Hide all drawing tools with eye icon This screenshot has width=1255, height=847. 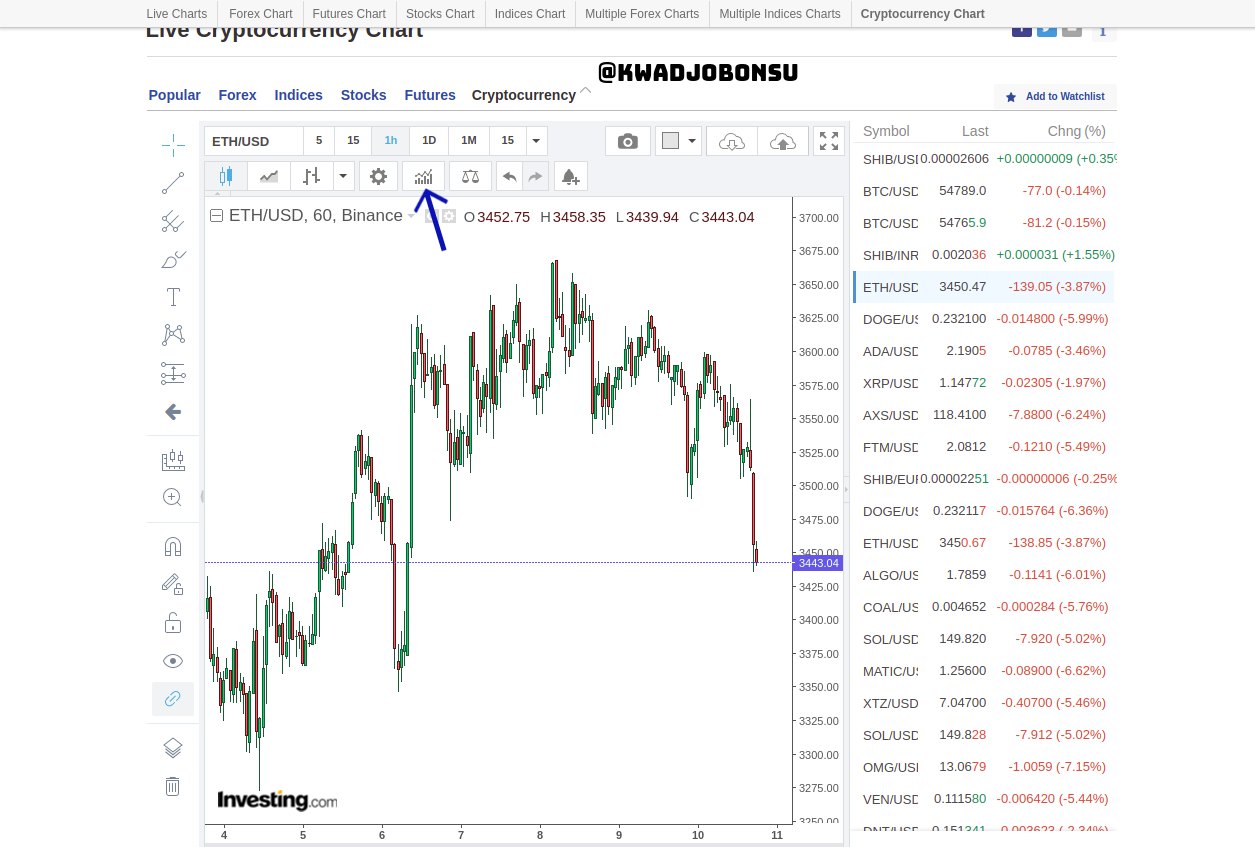click(173, 661)
